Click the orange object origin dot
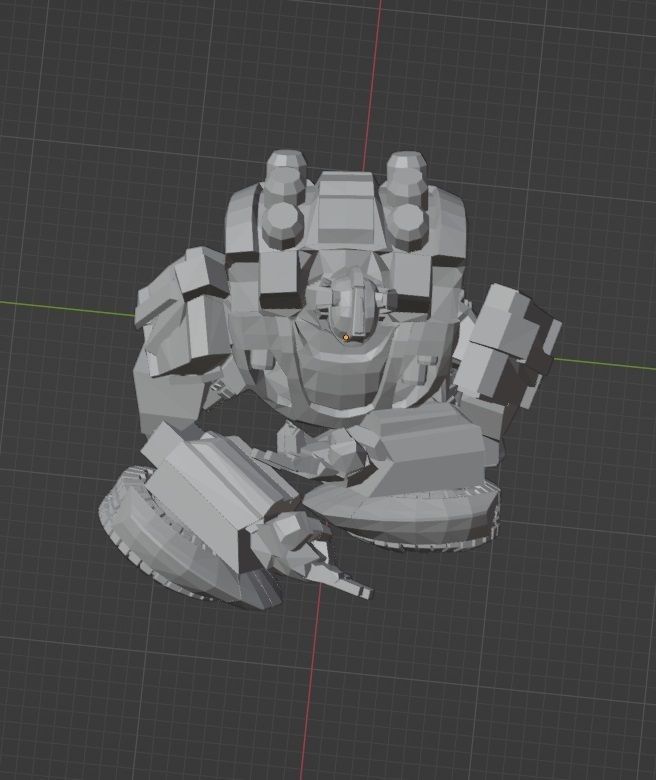 346,338
